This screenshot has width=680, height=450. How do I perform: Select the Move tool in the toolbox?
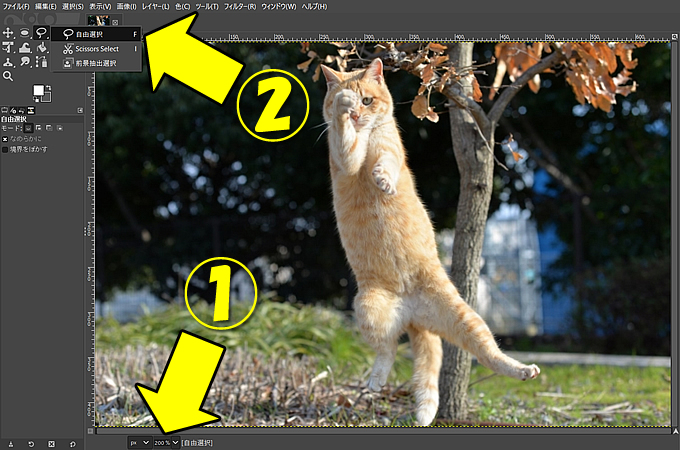[x=8, y=33]
